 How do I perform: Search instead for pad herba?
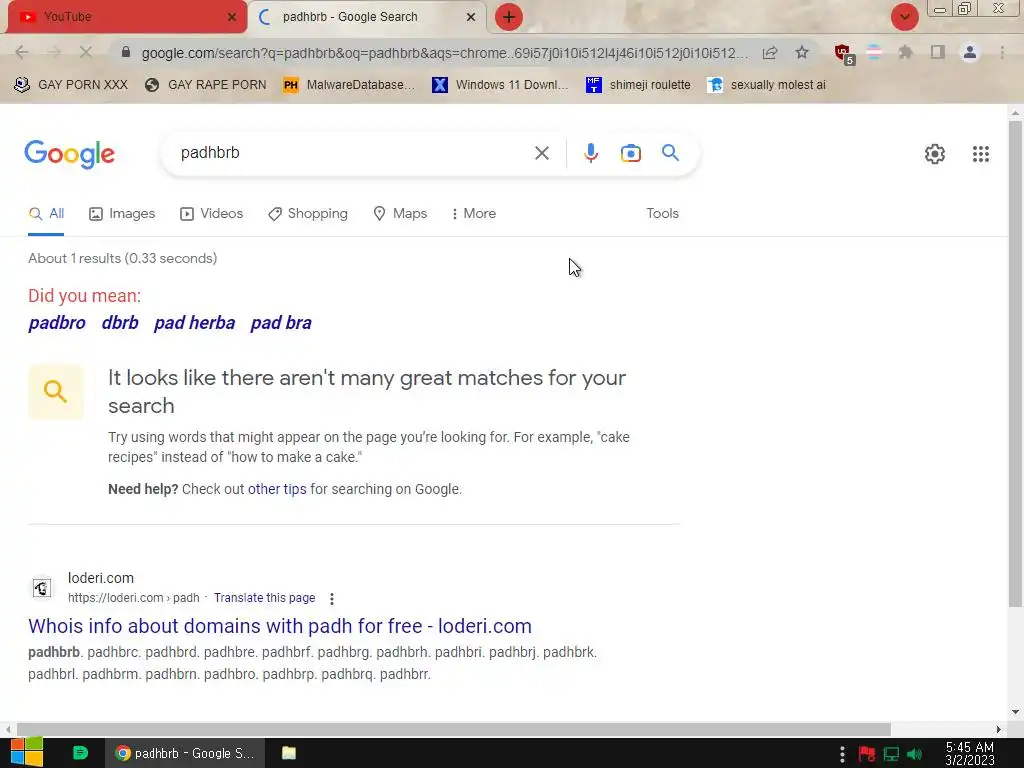tap(195, 323)
